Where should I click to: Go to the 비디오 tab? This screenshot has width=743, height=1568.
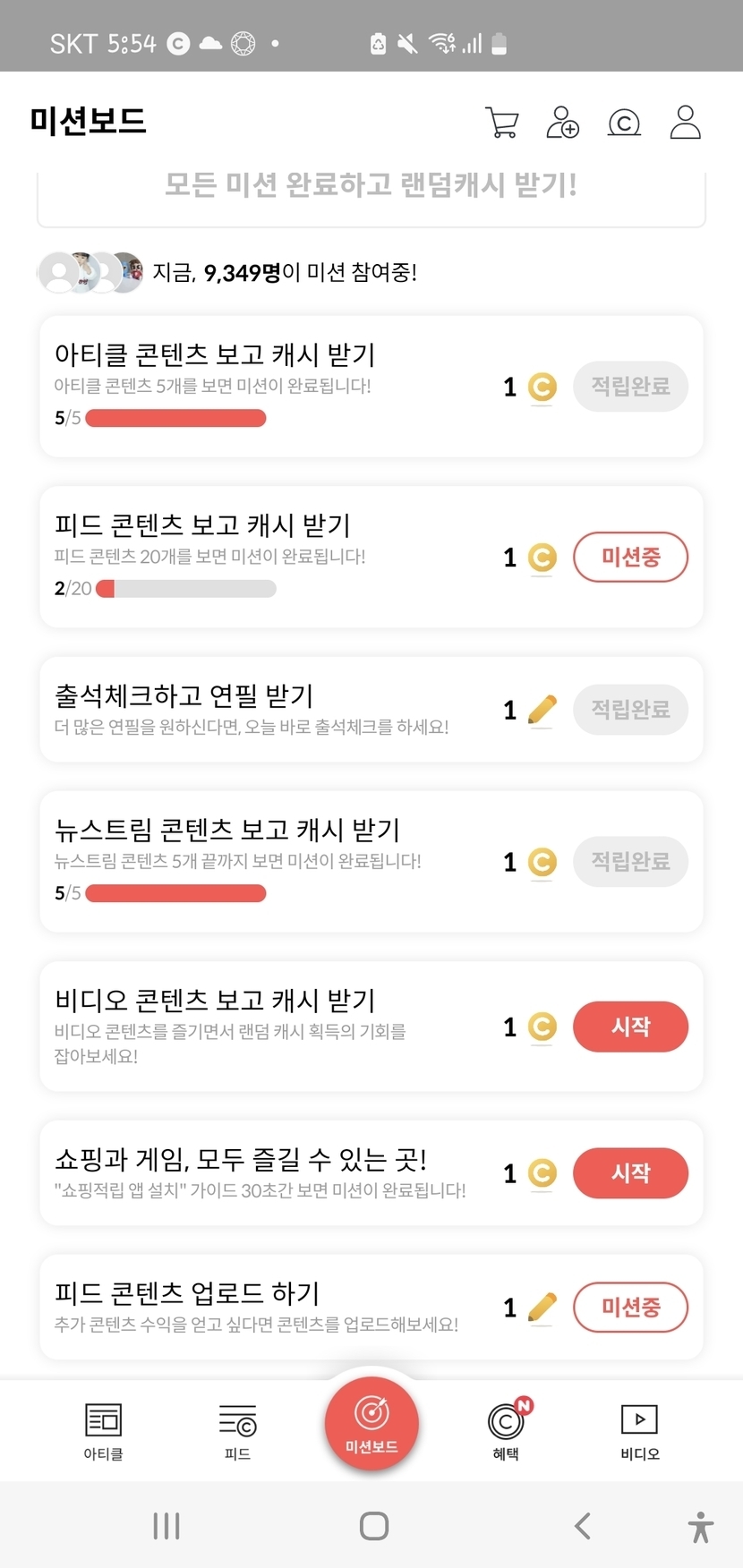pos(639,1430)
